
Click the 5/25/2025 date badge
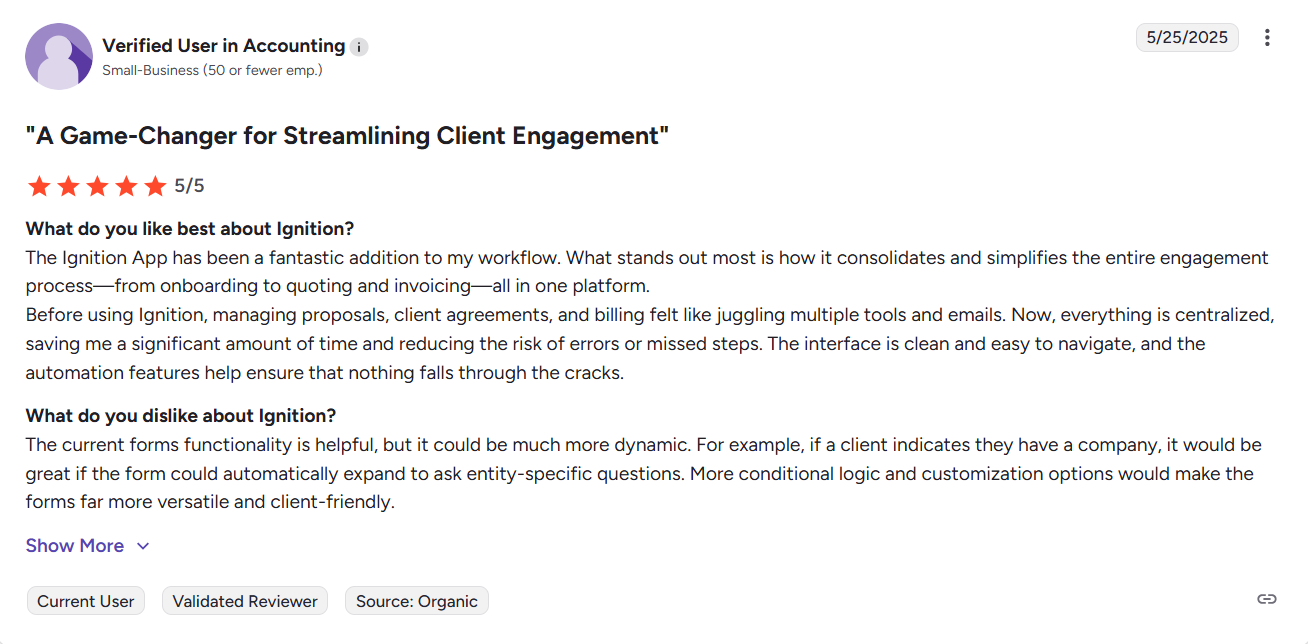[x=1187, y=38]
